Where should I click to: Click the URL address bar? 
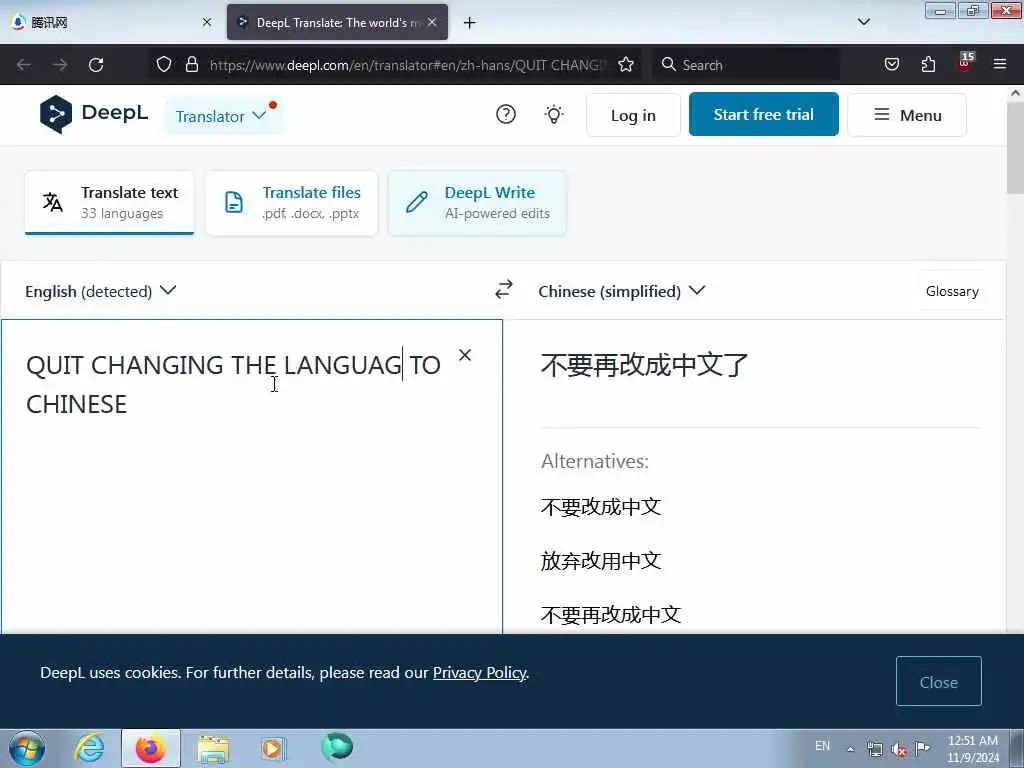(x=408, y=65)
